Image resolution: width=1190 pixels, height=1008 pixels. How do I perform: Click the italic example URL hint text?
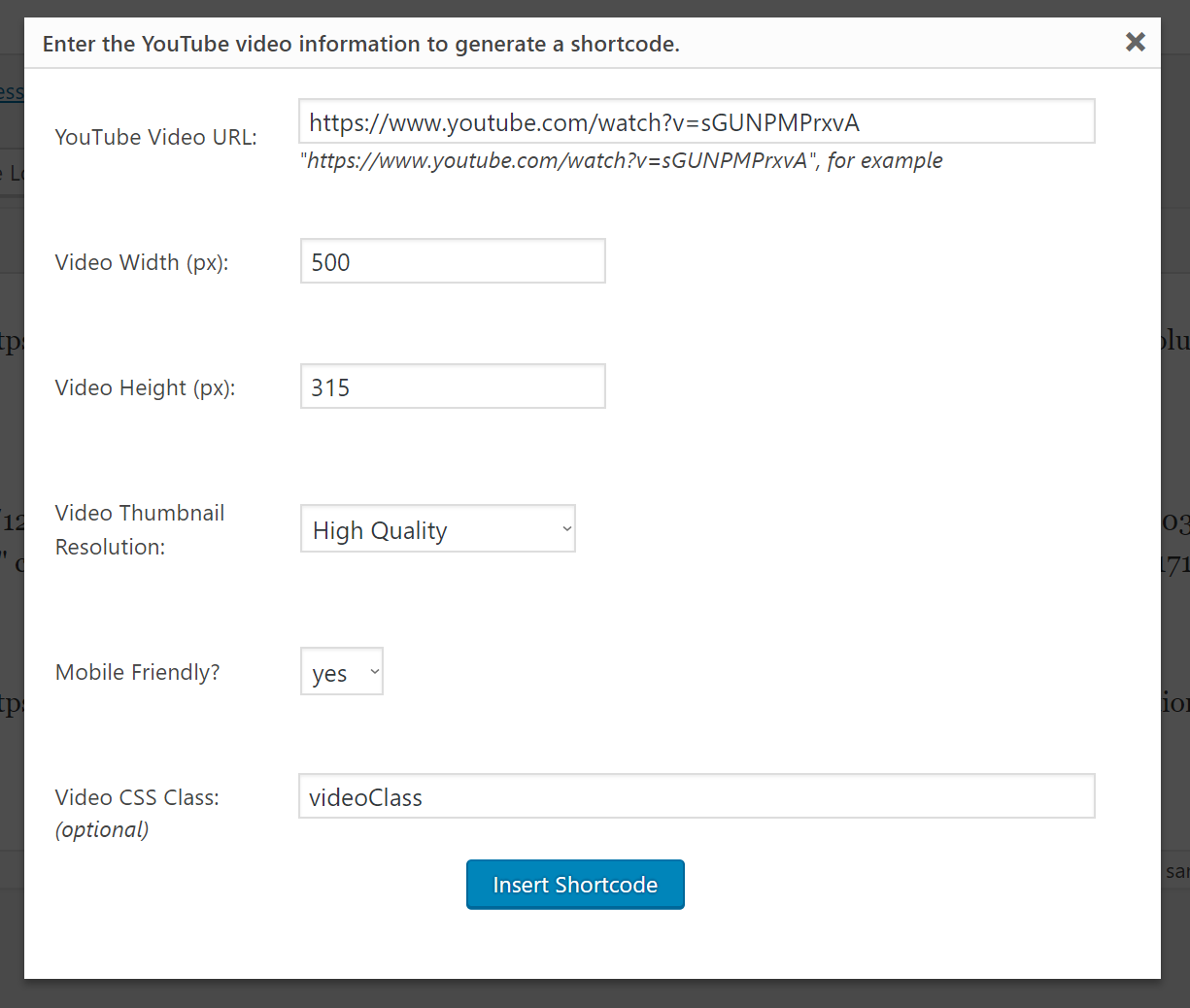pos(622,160)
